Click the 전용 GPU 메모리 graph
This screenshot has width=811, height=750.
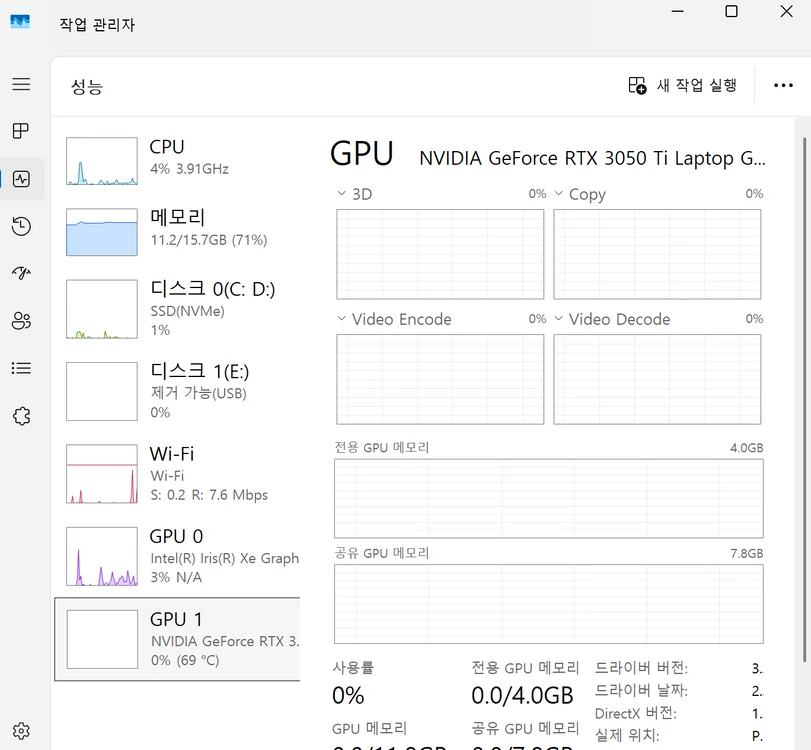pyautogui.click(x=549, y=499)
